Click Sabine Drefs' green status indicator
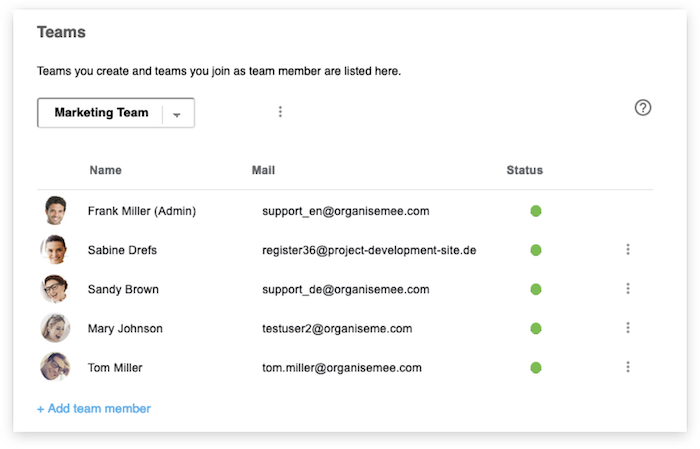Viewport: 700px width, 449px height. click(x=536, y=250)
